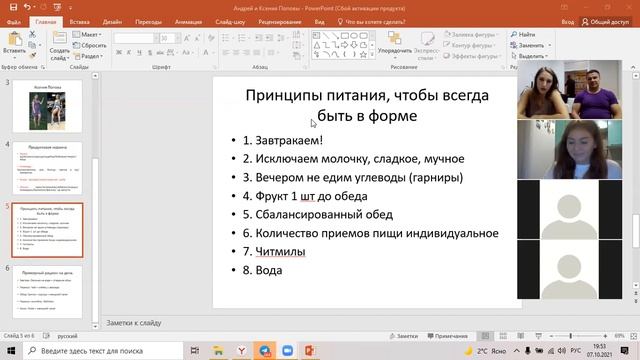The width and height of the screenshot is (640, 360).
Task: Click the Общий доступ share button
Action: pos(606,22)
